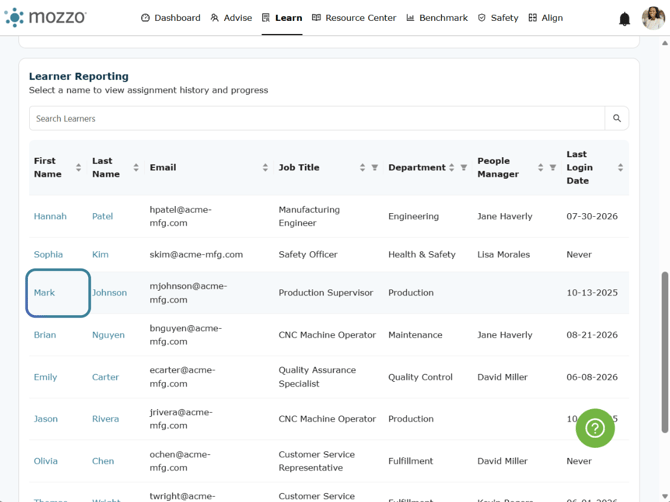The image size is (670, 502).
Task: Click the Chen last name link
Action: coord(103,461)
